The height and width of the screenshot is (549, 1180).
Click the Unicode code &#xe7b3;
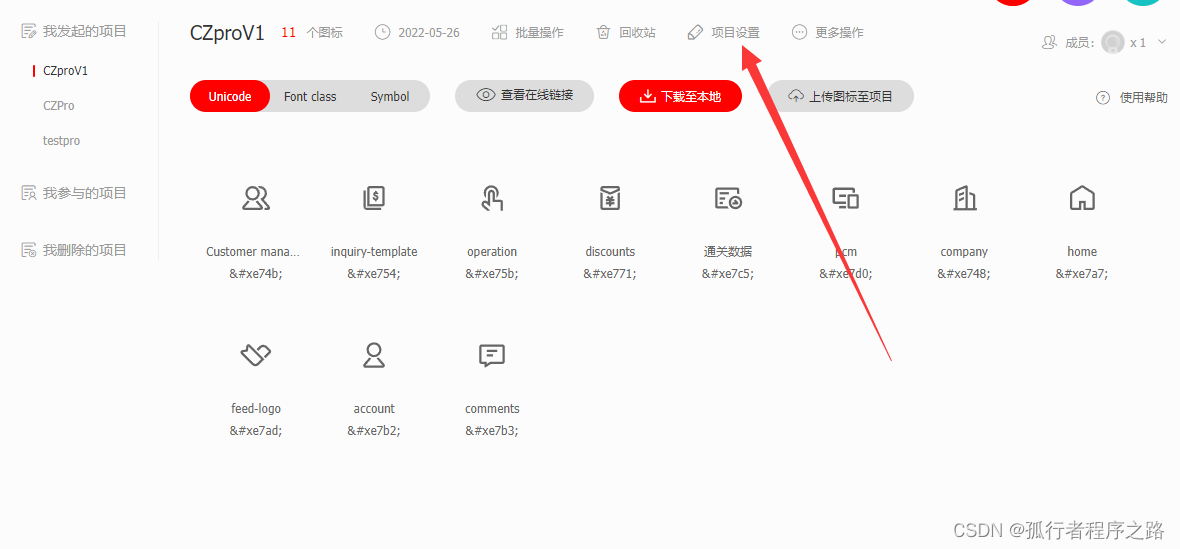[x=492, y=431]
